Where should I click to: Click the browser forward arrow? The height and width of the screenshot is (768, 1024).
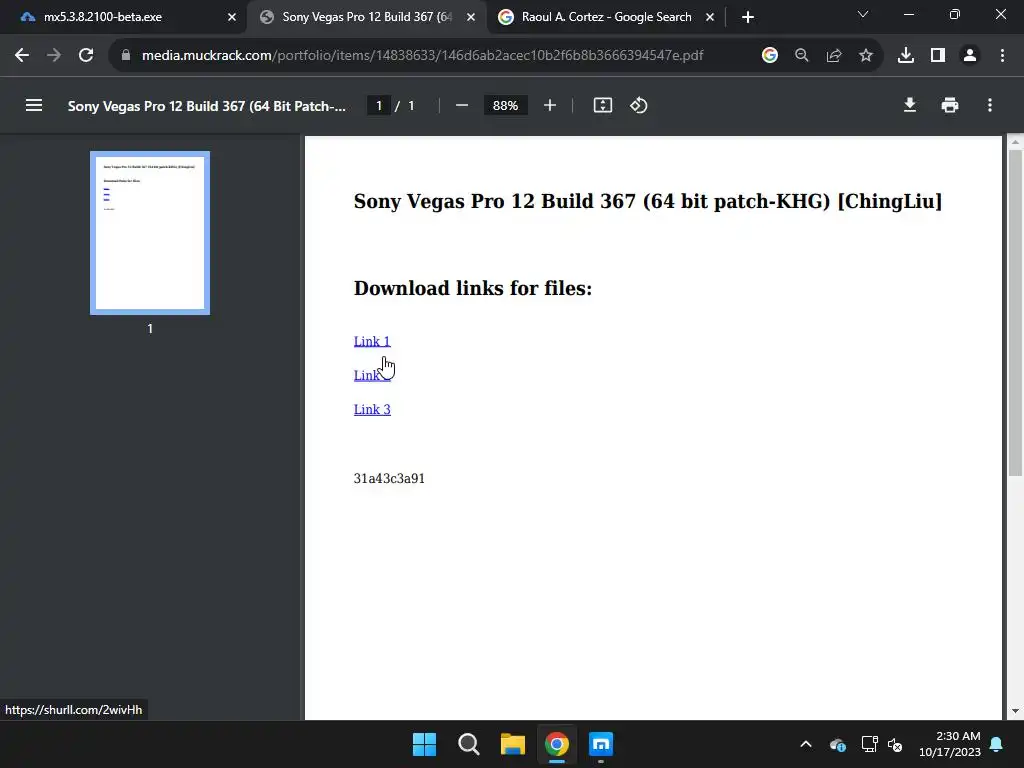coord(54,56)
